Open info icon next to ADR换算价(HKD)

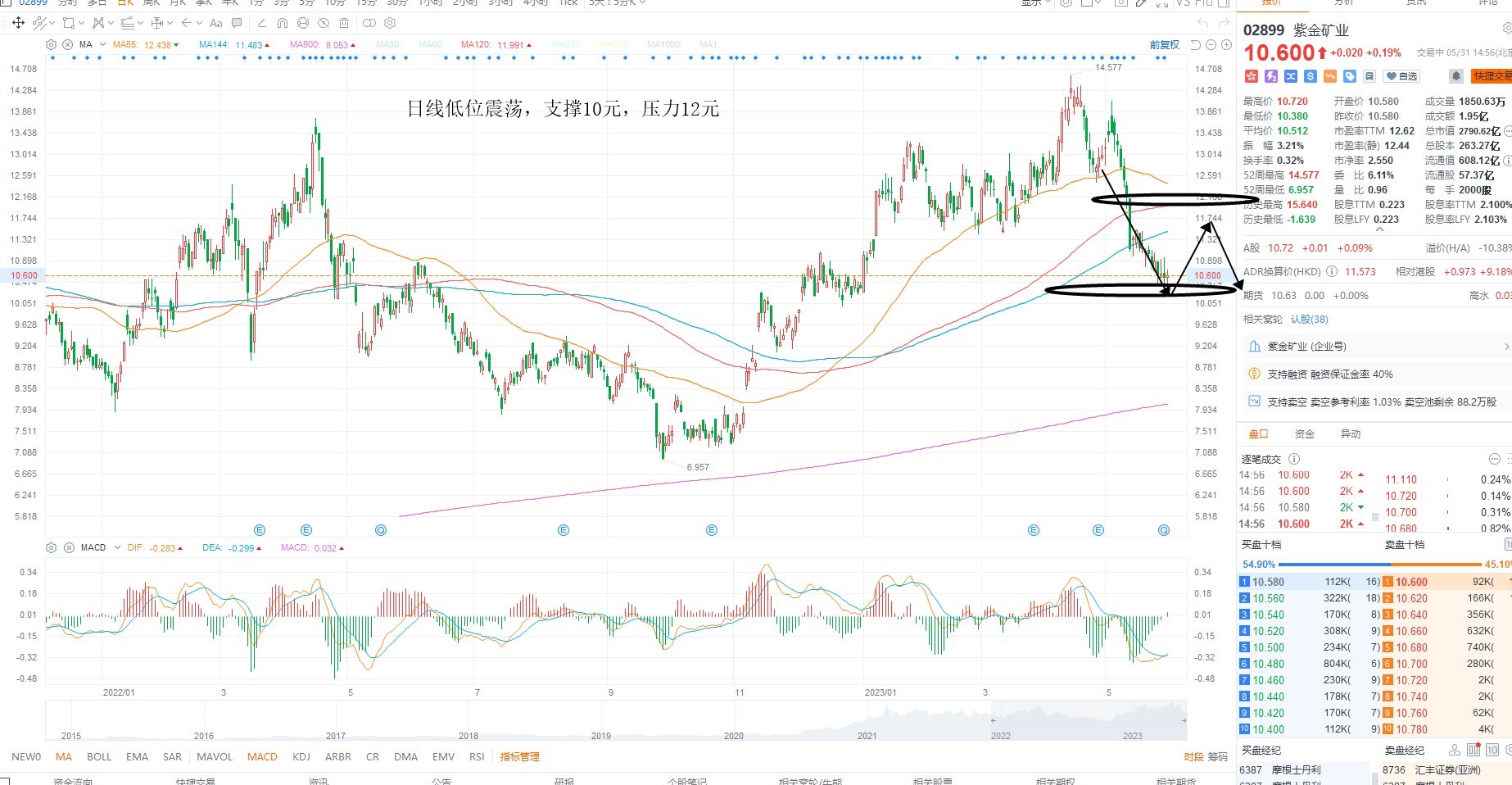point(1331,271)
